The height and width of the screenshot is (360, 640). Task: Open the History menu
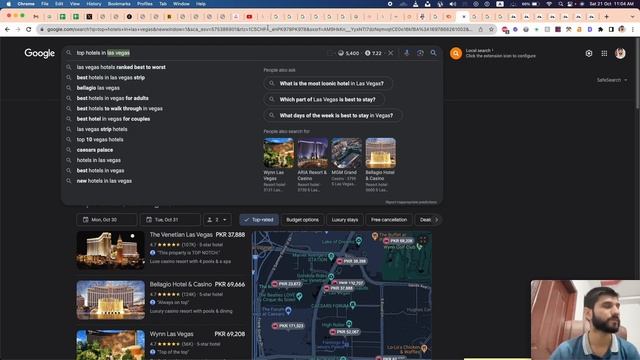93,4
